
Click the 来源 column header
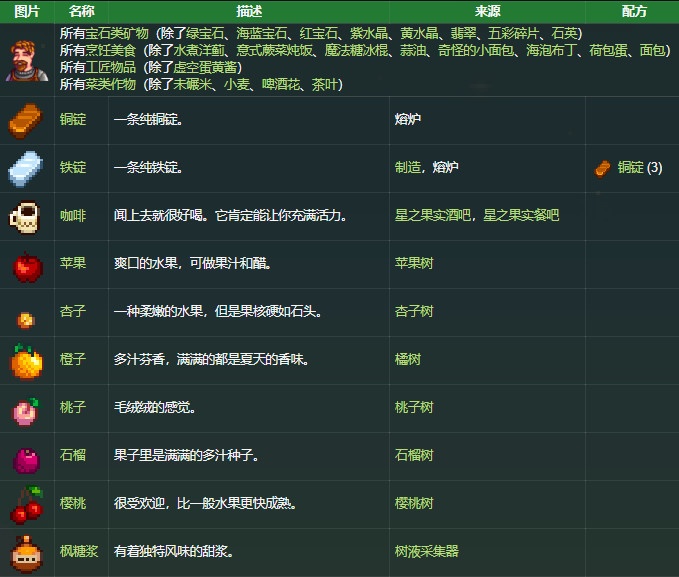tap(487, 11)
